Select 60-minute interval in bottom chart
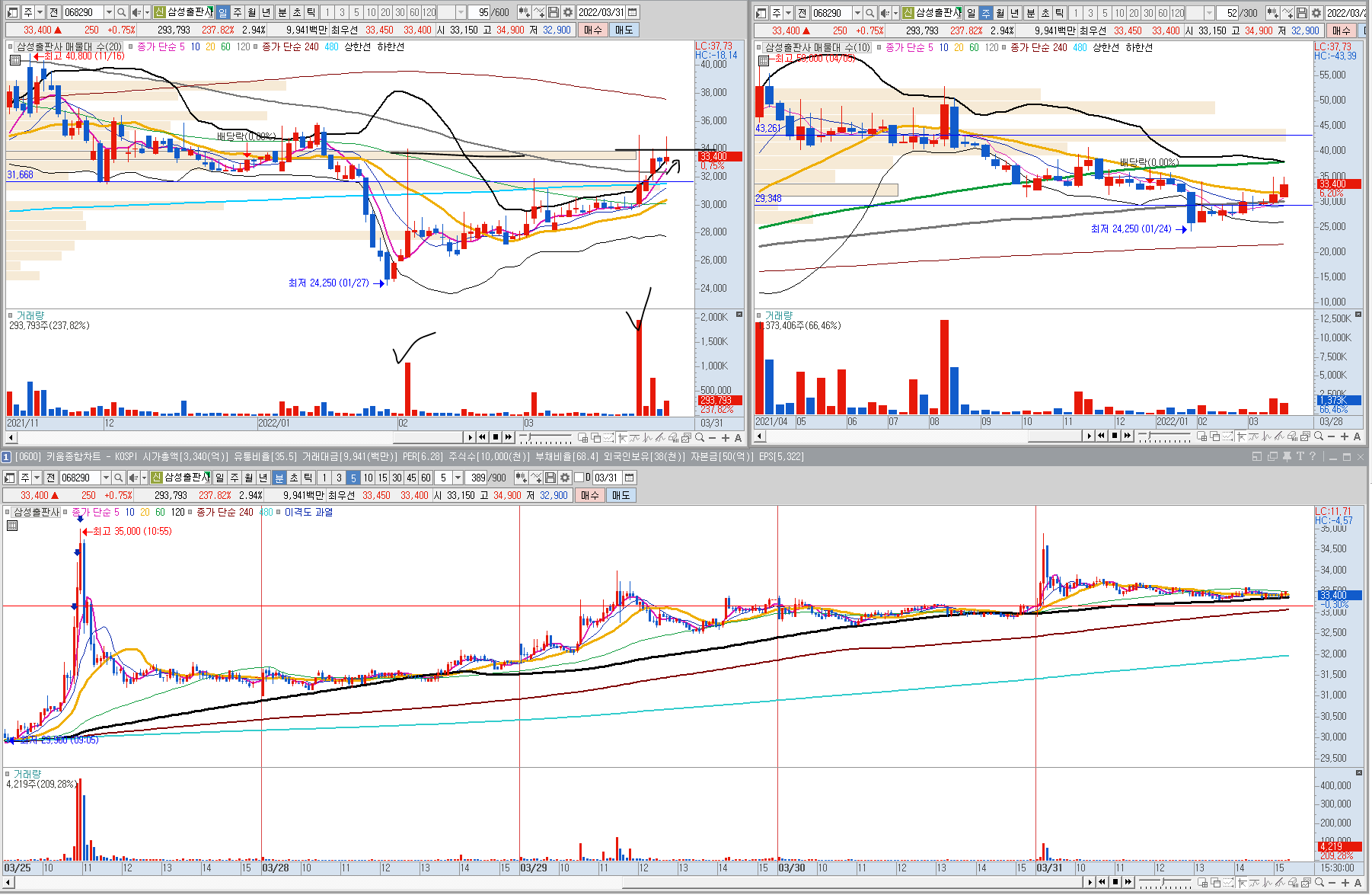1372x895 pixels. tap(426, 478)
